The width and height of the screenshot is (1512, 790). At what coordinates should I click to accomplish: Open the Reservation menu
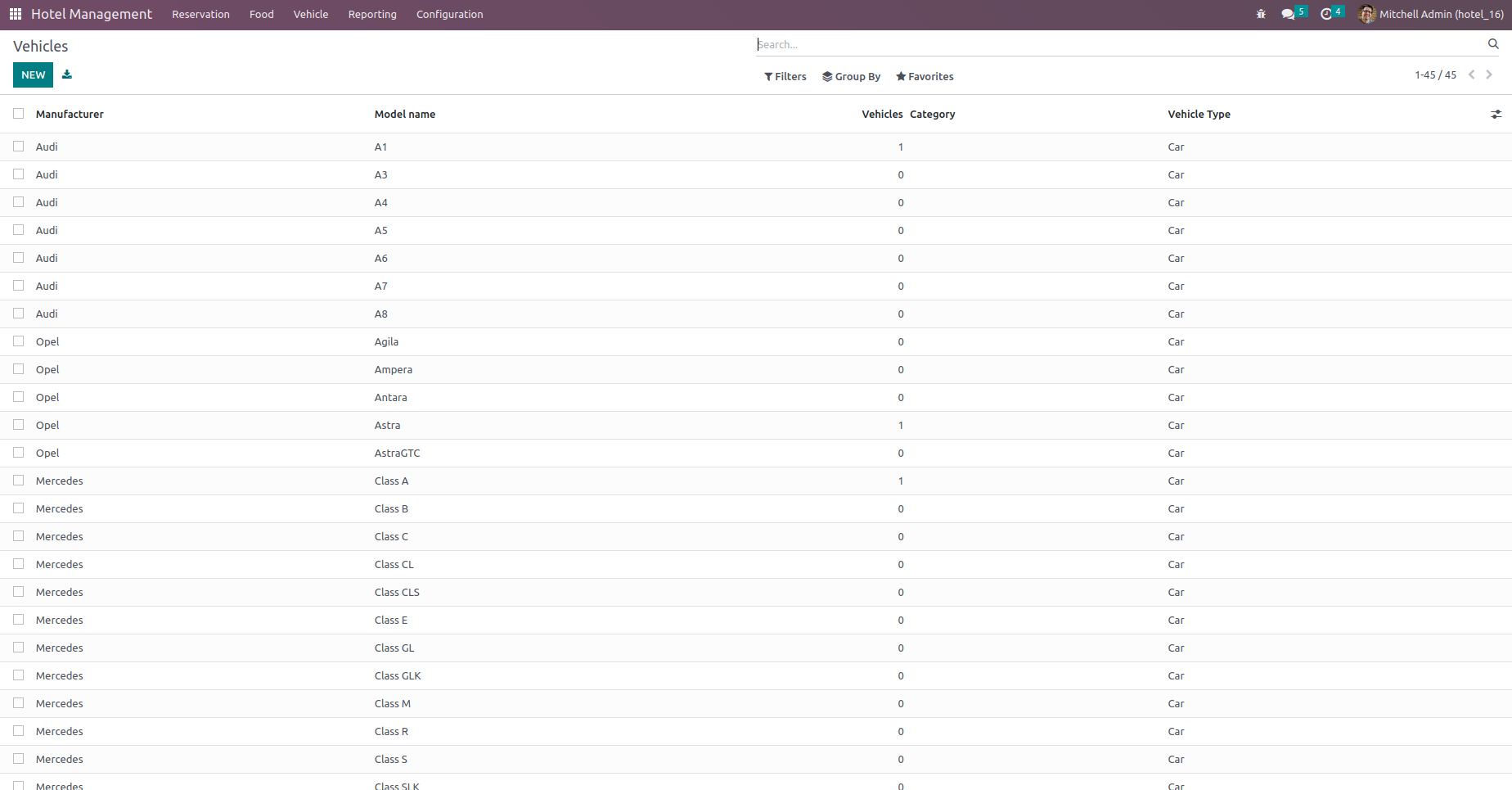(200, 14)
